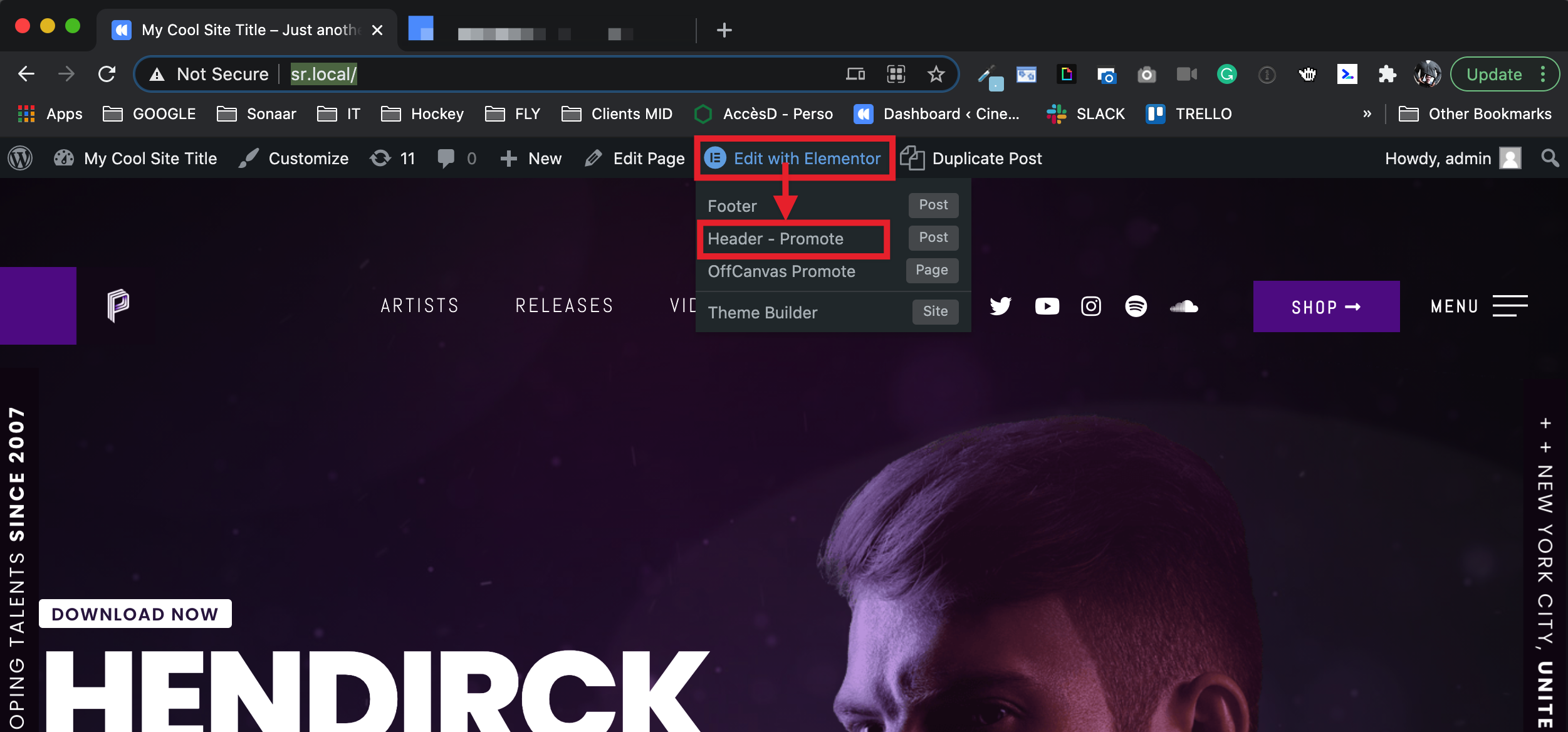Click the browser forward arrow
Viewport: 1568px width, 732px height.
coord(66,74)
